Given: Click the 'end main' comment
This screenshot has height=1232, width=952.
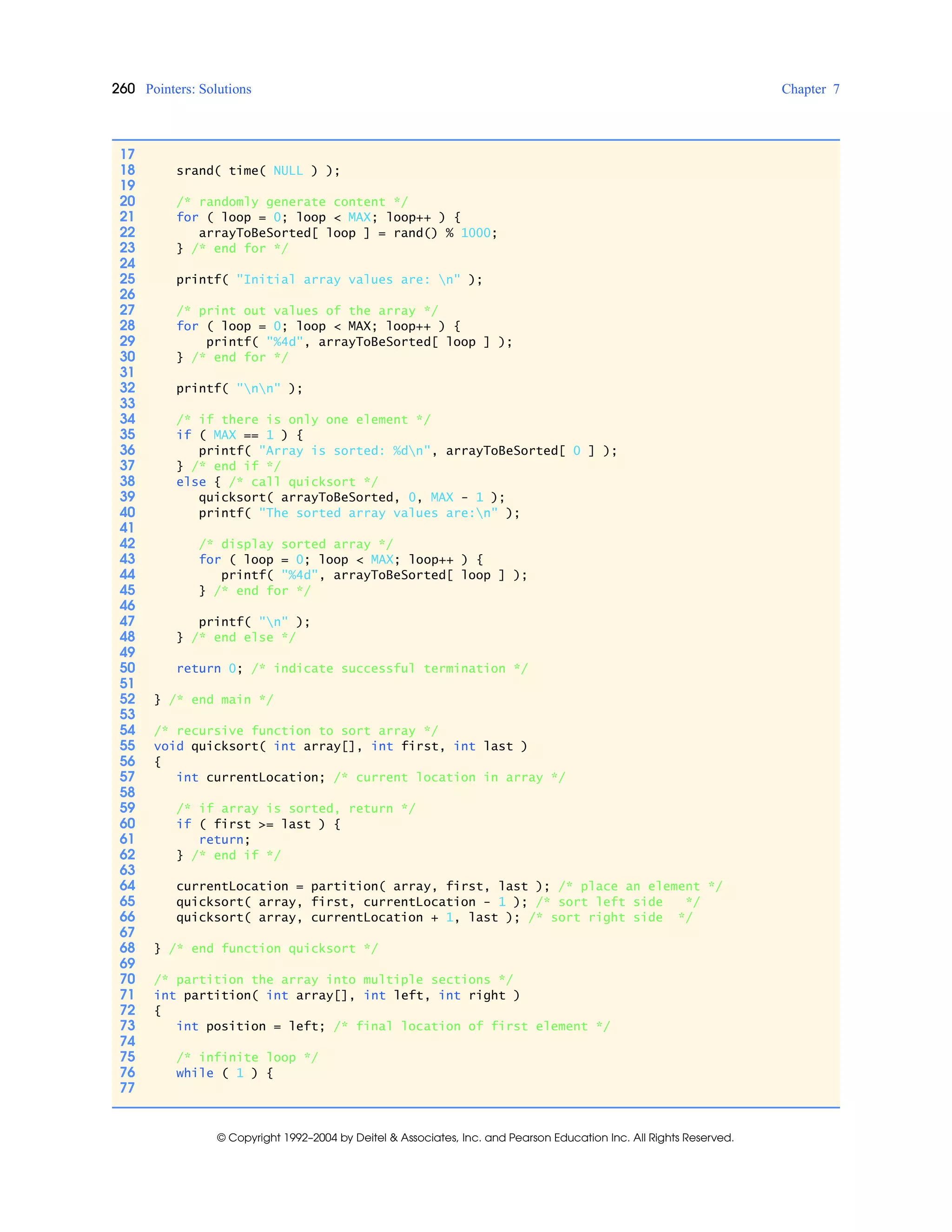Looking at the screenshot, I should (220, 700).
